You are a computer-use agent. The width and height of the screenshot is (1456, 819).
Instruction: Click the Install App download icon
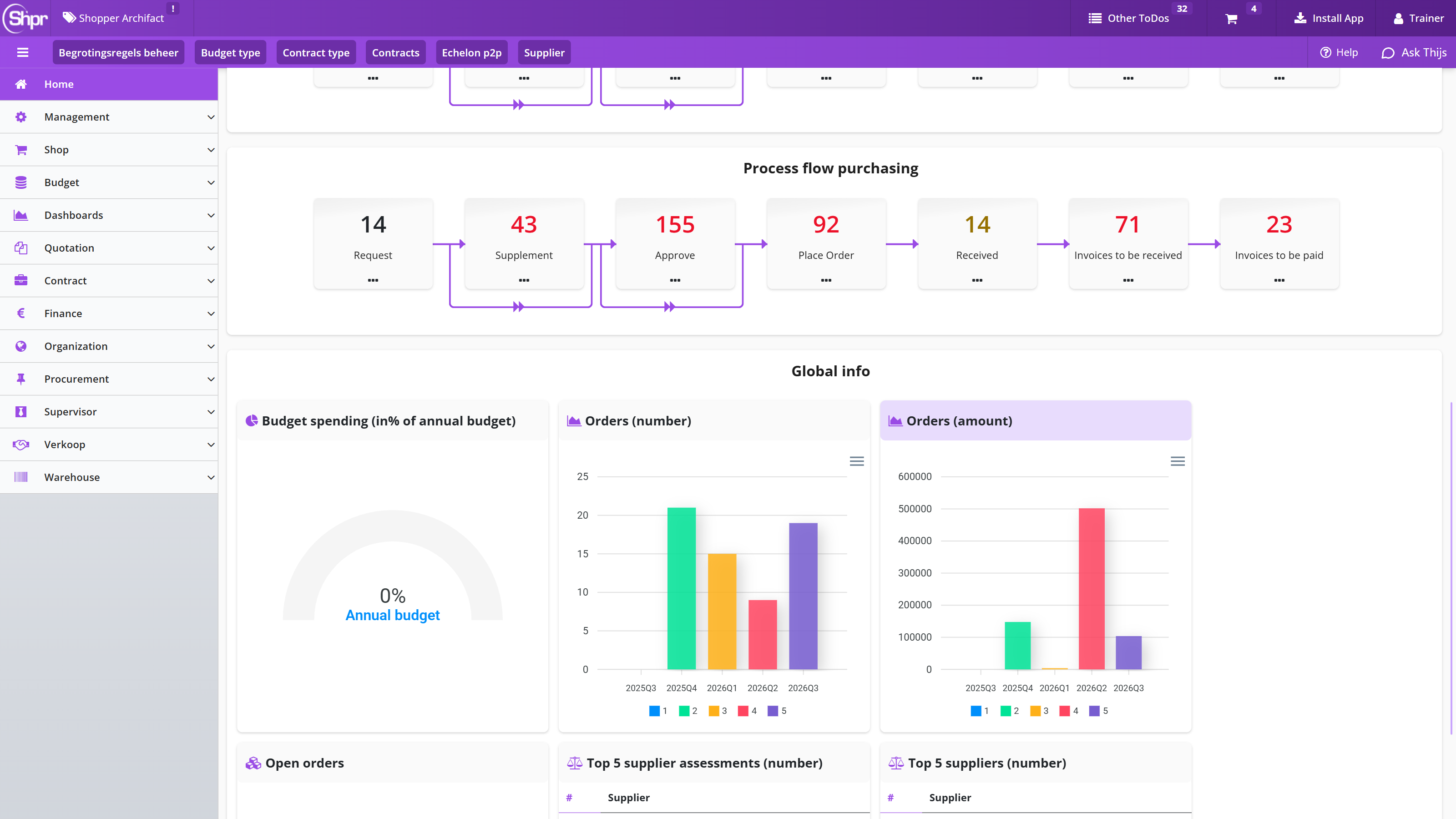pyautogui.click(x=1300, y=18)
